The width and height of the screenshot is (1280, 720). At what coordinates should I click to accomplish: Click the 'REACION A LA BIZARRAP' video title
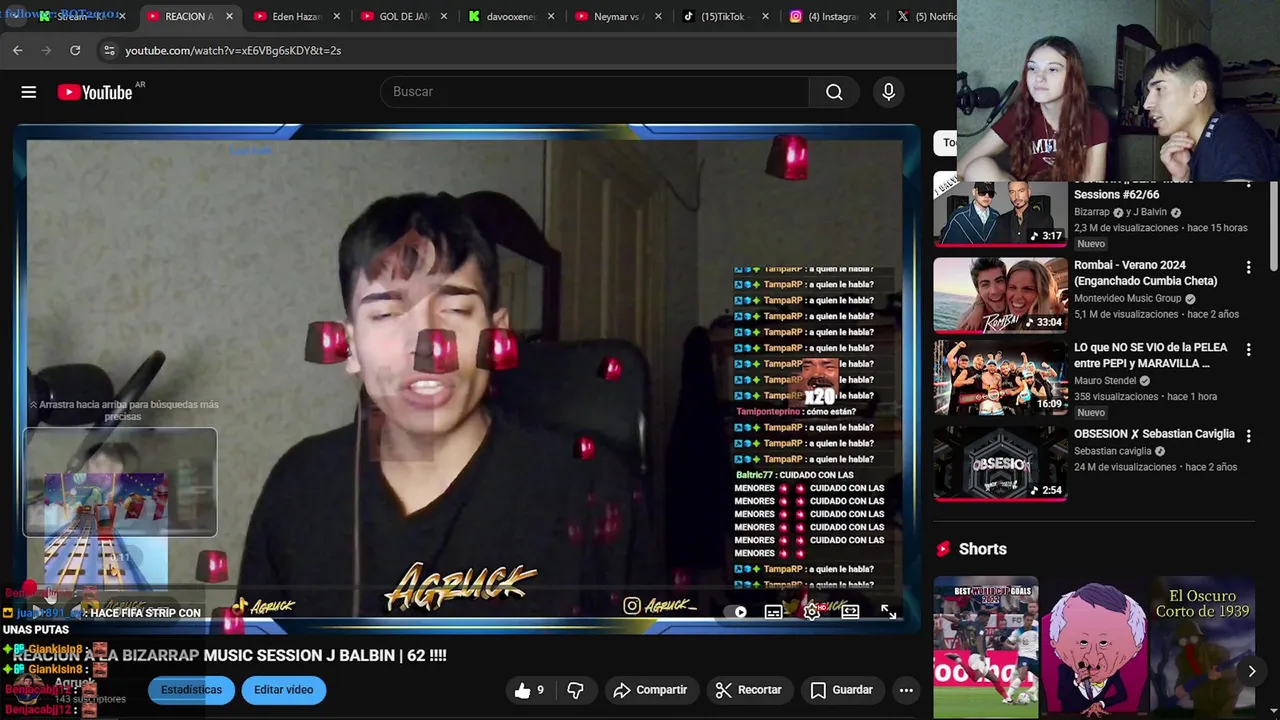pos(229,656)
